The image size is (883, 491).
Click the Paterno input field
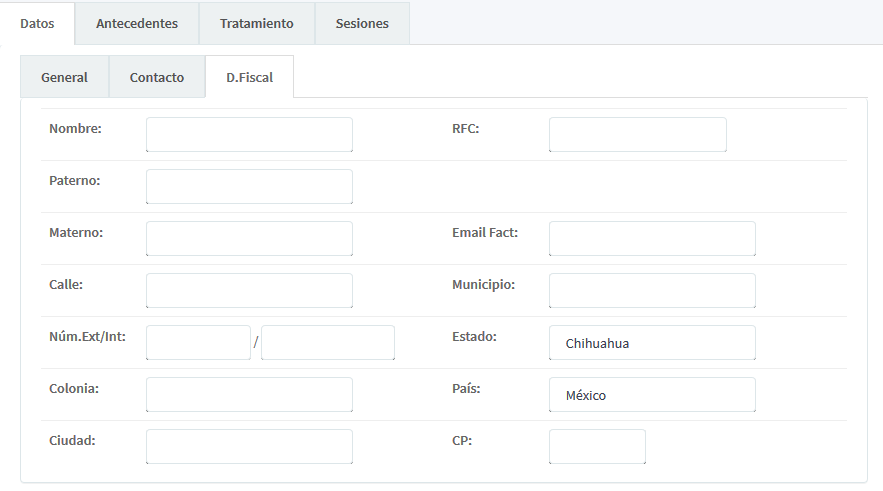click(x=249, y=186)
